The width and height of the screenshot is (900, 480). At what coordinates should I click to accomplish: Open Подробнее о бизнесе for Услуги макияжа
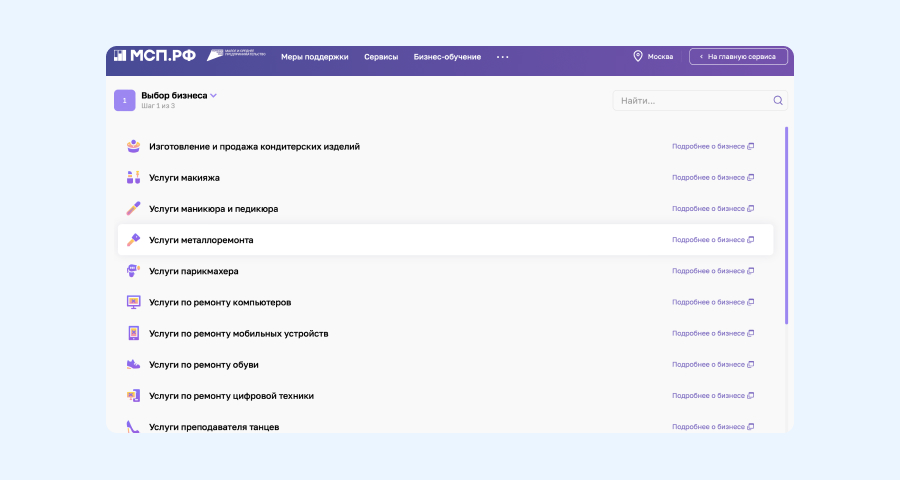point(712,178)
